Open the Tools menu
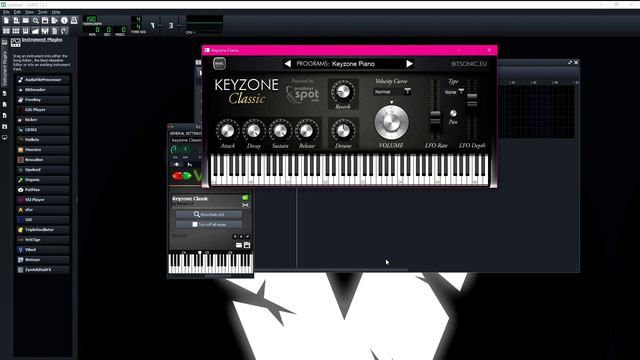Image resolution: width=640 pixels, height=360 pixels. click(x=42, y=12)
